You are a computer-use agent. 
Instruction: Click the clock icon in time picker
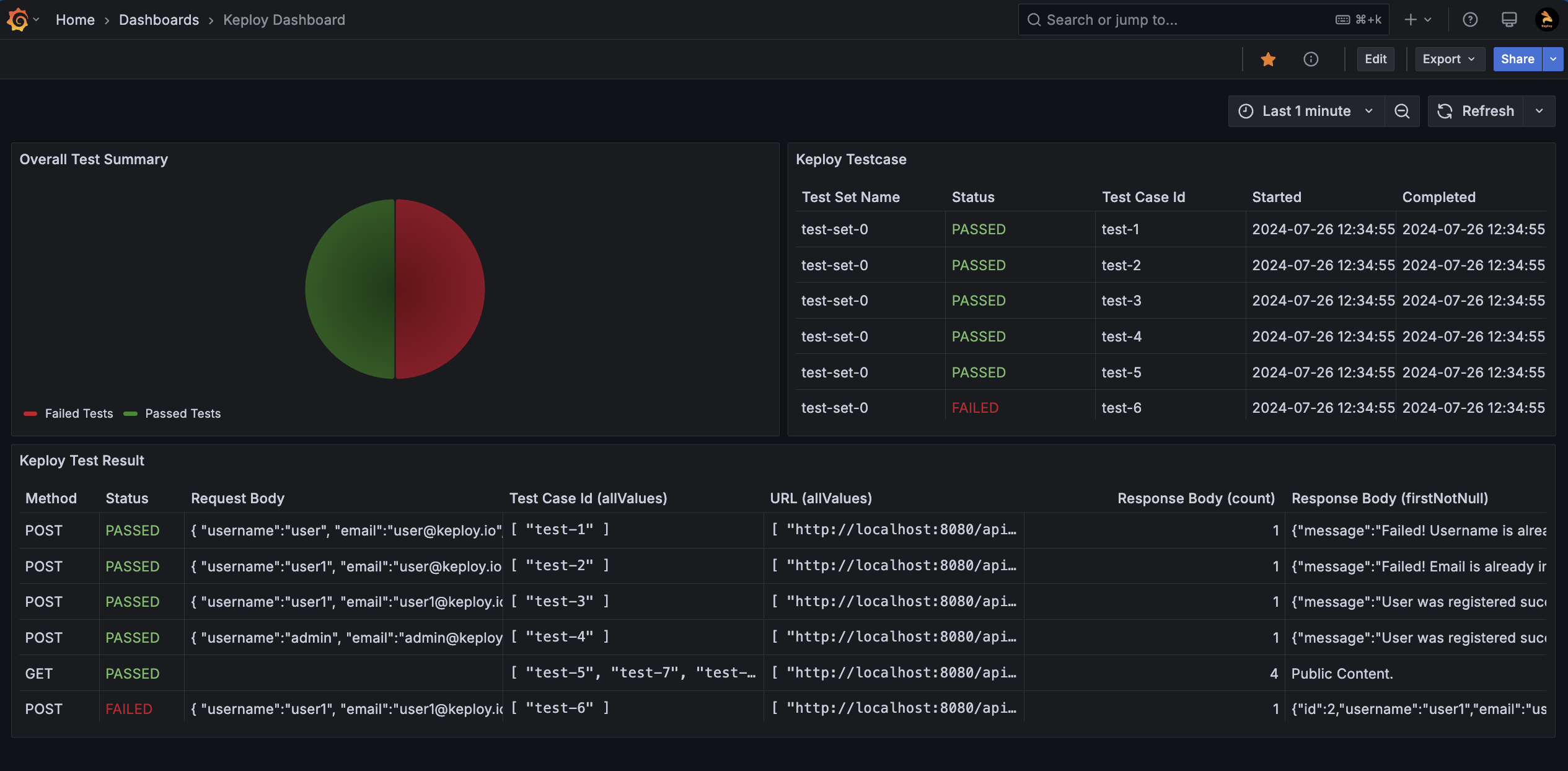coord(1246,111)
